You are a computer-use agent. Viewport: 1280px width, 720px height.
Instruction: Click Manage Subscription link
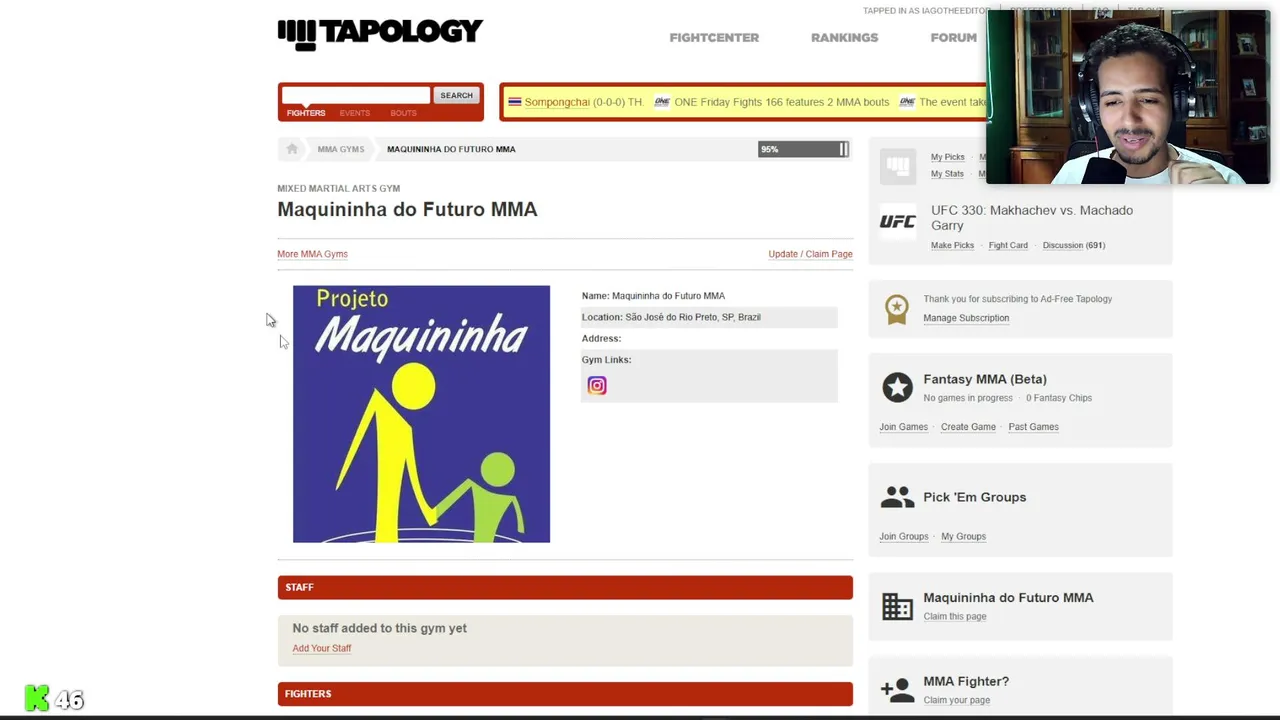click(x=966, y=318)
